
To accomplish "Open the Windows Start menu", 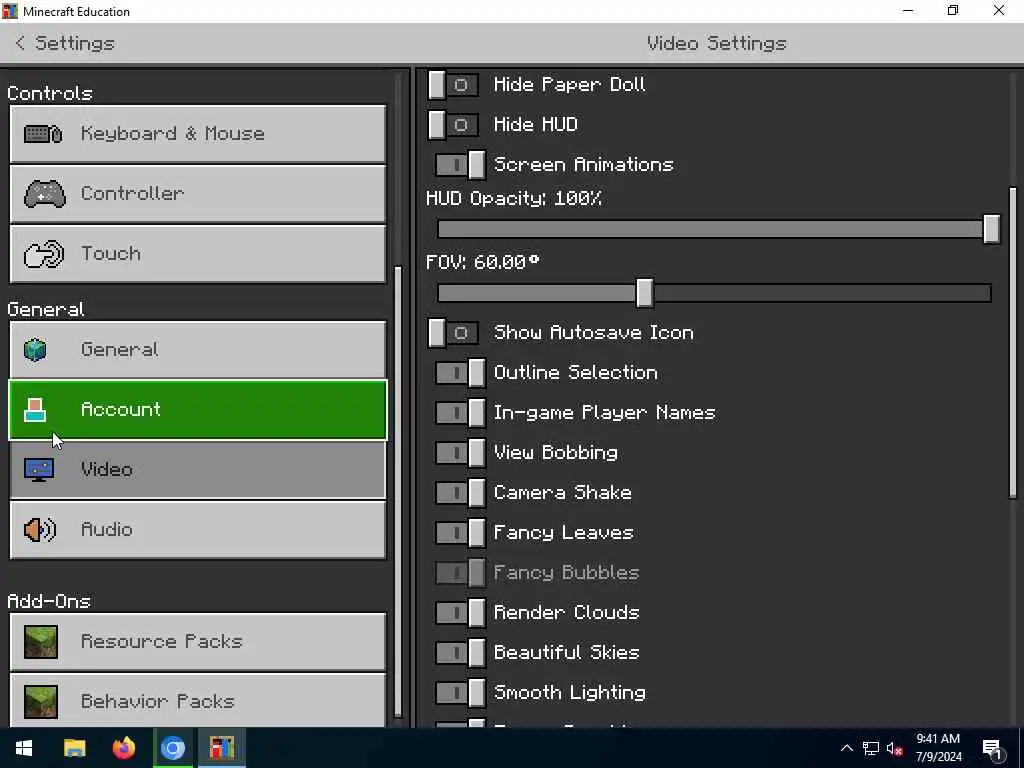I will click(24, 748).
